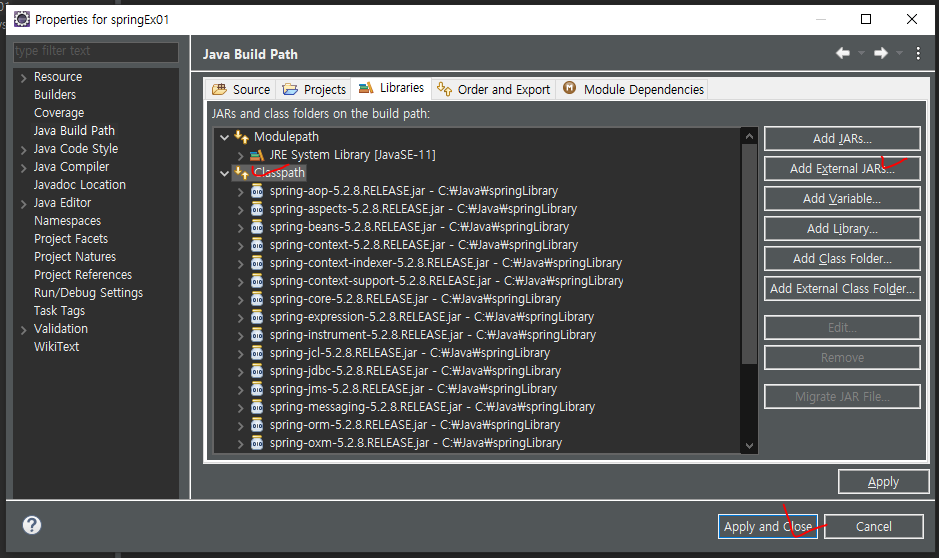Open the Module Dependencies tab
This screenshot has height=558, width=939.
point(632,89)
